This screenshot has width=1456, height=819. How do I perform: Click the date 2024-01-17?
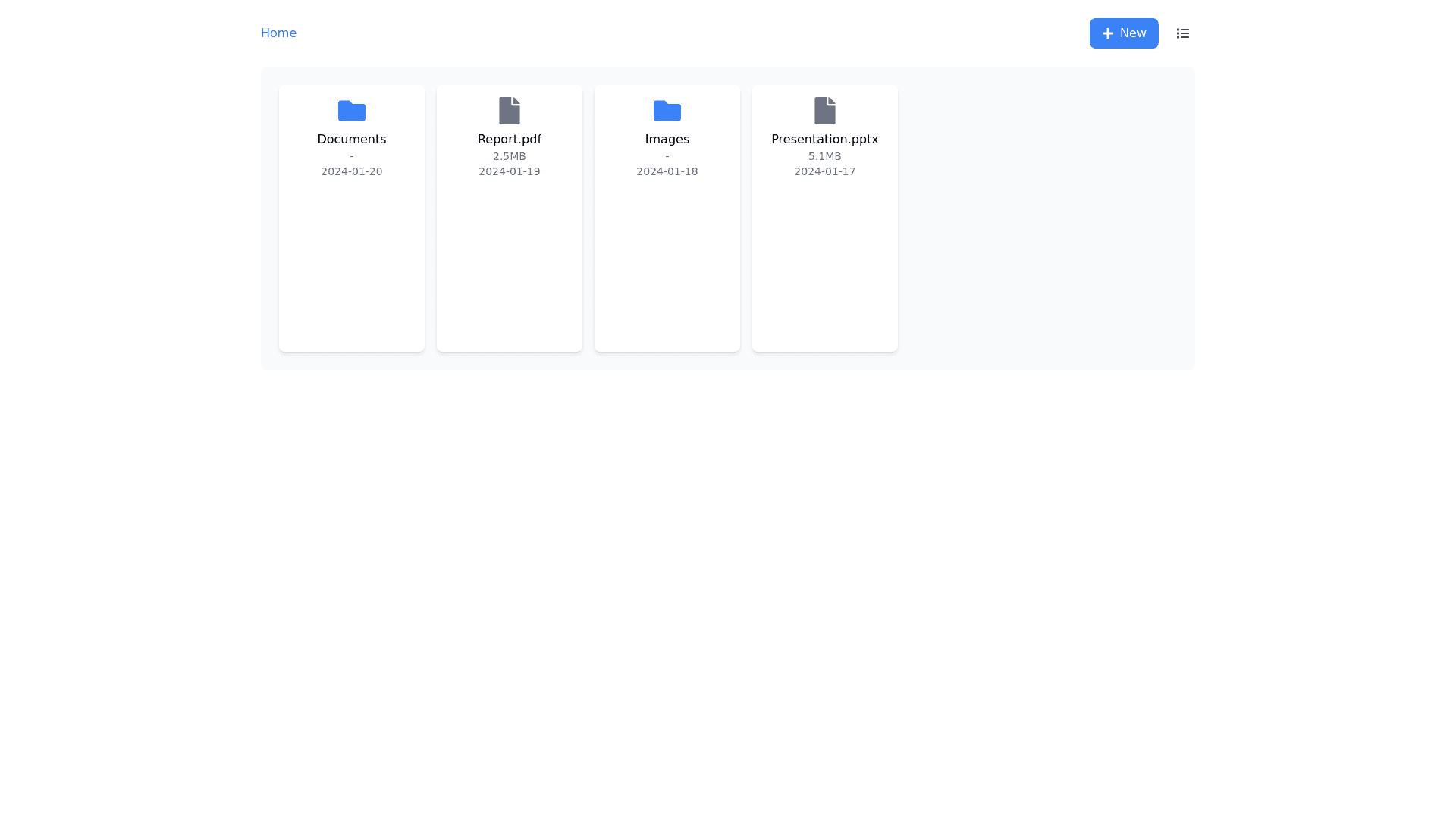point(824,171)
